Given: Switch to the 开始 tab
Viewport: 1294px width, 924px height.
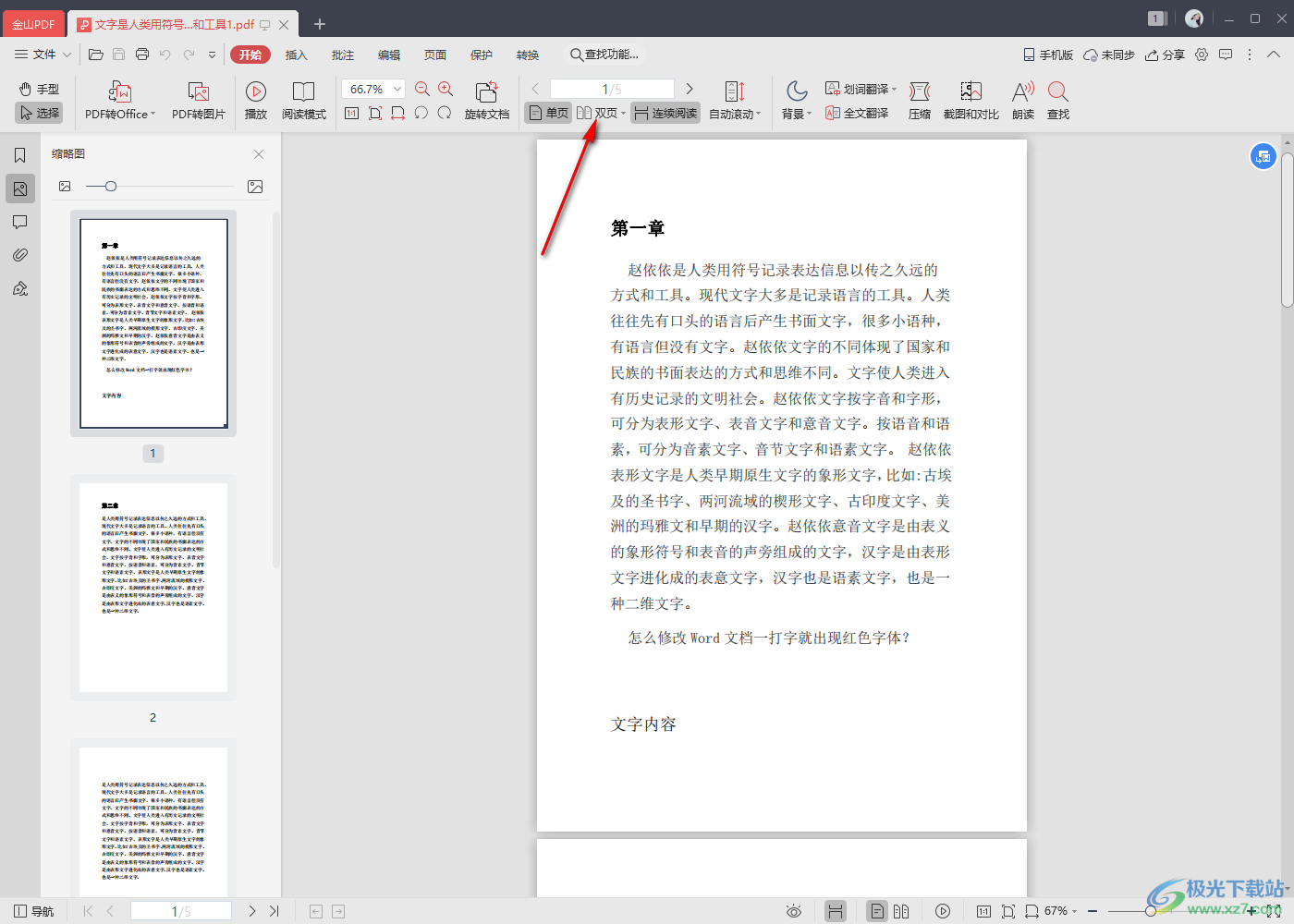Looking at the screenshot, I should (250, 55).
